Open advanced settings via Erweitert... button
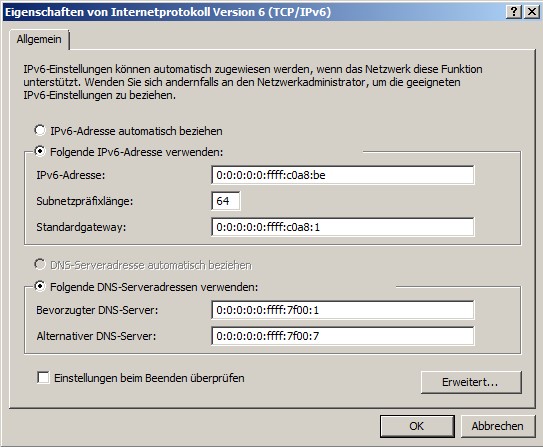This screenshot has width=543, height=447. (x=471, y=382)
